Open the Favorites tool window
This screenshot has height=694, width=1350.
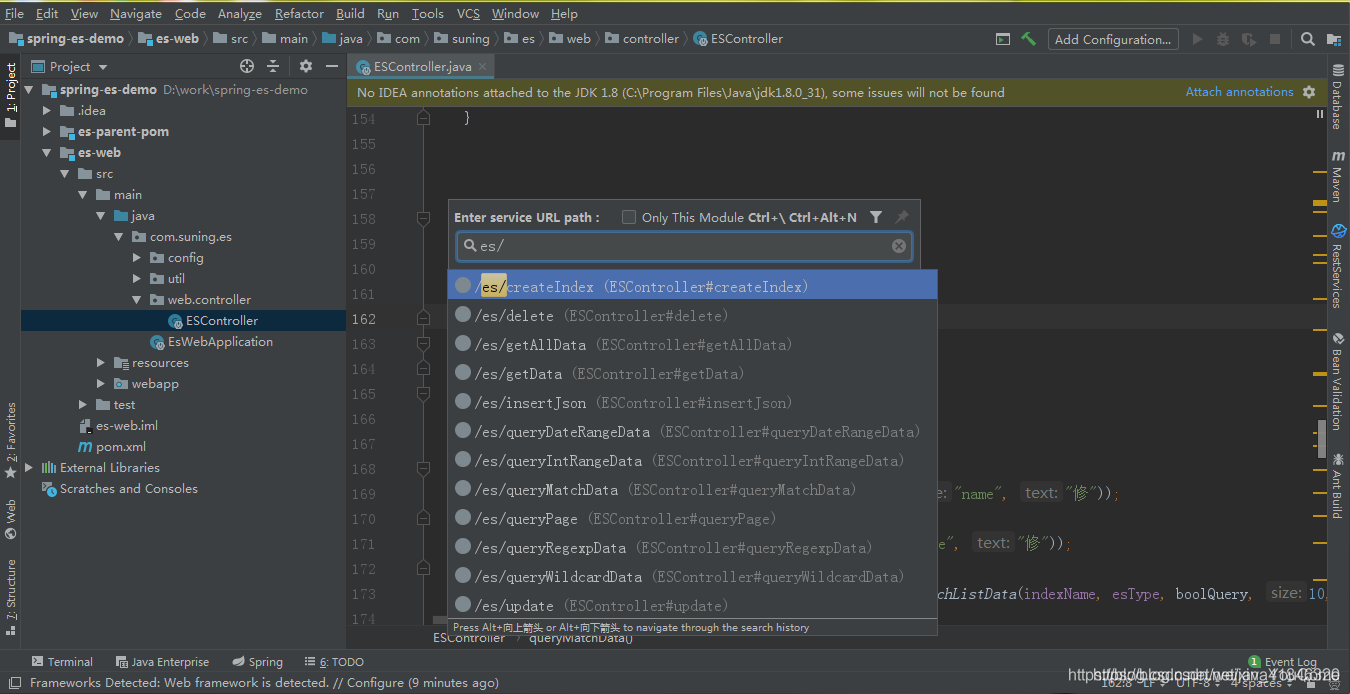(x=11, y=440)
